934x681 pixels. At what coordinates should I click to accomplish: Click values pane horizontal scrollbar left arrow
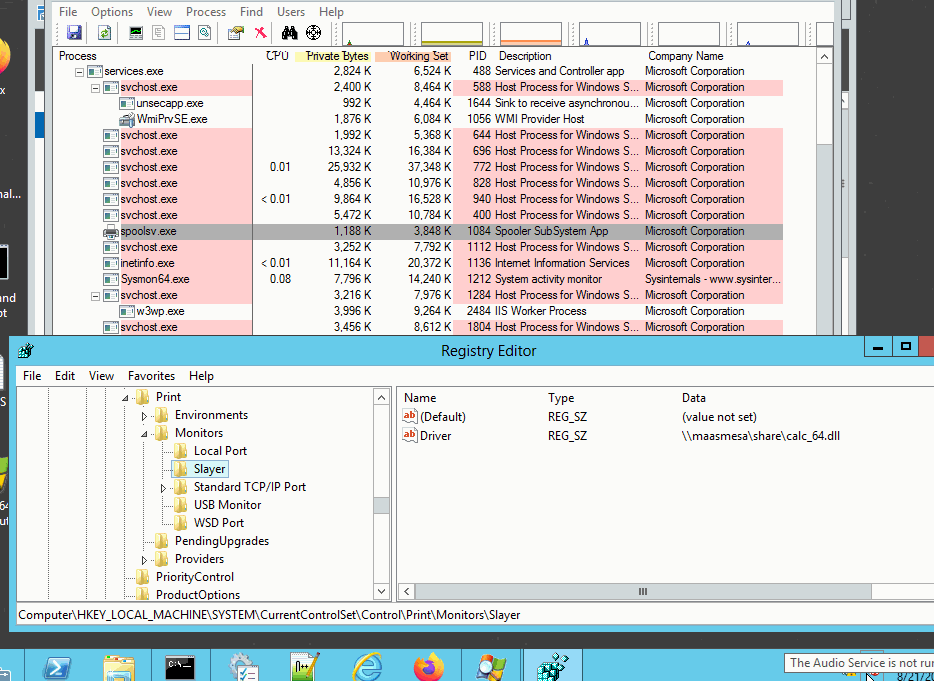407,592
